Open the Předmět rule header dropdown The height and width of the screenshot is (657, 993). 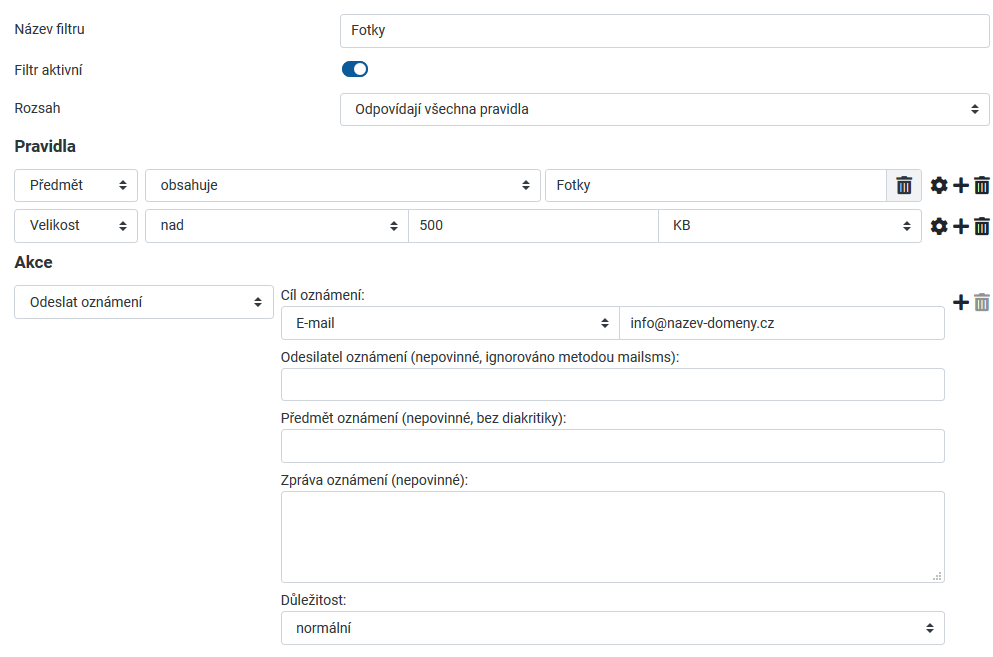76,185
